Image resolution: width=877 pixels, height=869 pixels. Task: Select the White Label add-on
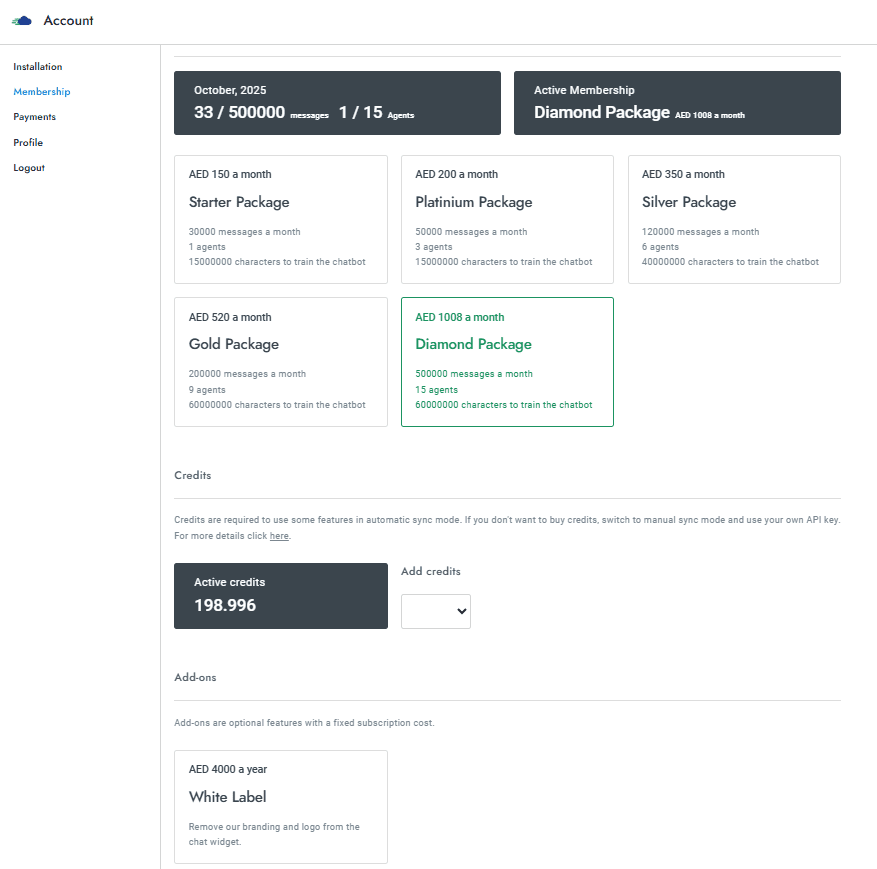click(x=280, y=806)
